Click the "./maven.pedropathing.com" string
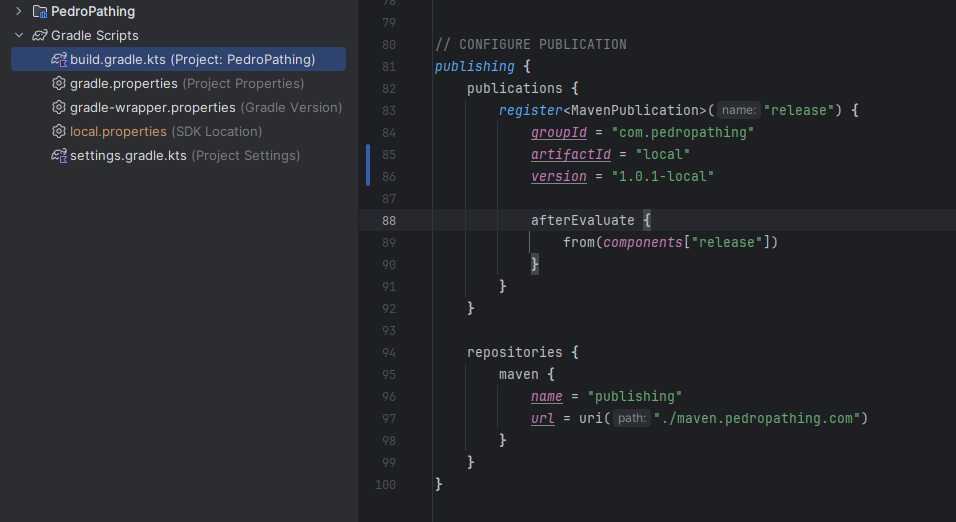Viewport: 956px width, 522px height. pos(757,418)
